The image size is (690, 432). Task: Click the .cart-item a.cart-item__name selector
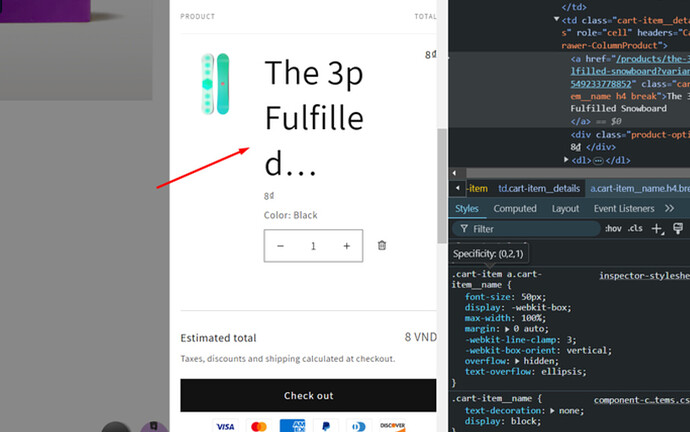[496, 279]
